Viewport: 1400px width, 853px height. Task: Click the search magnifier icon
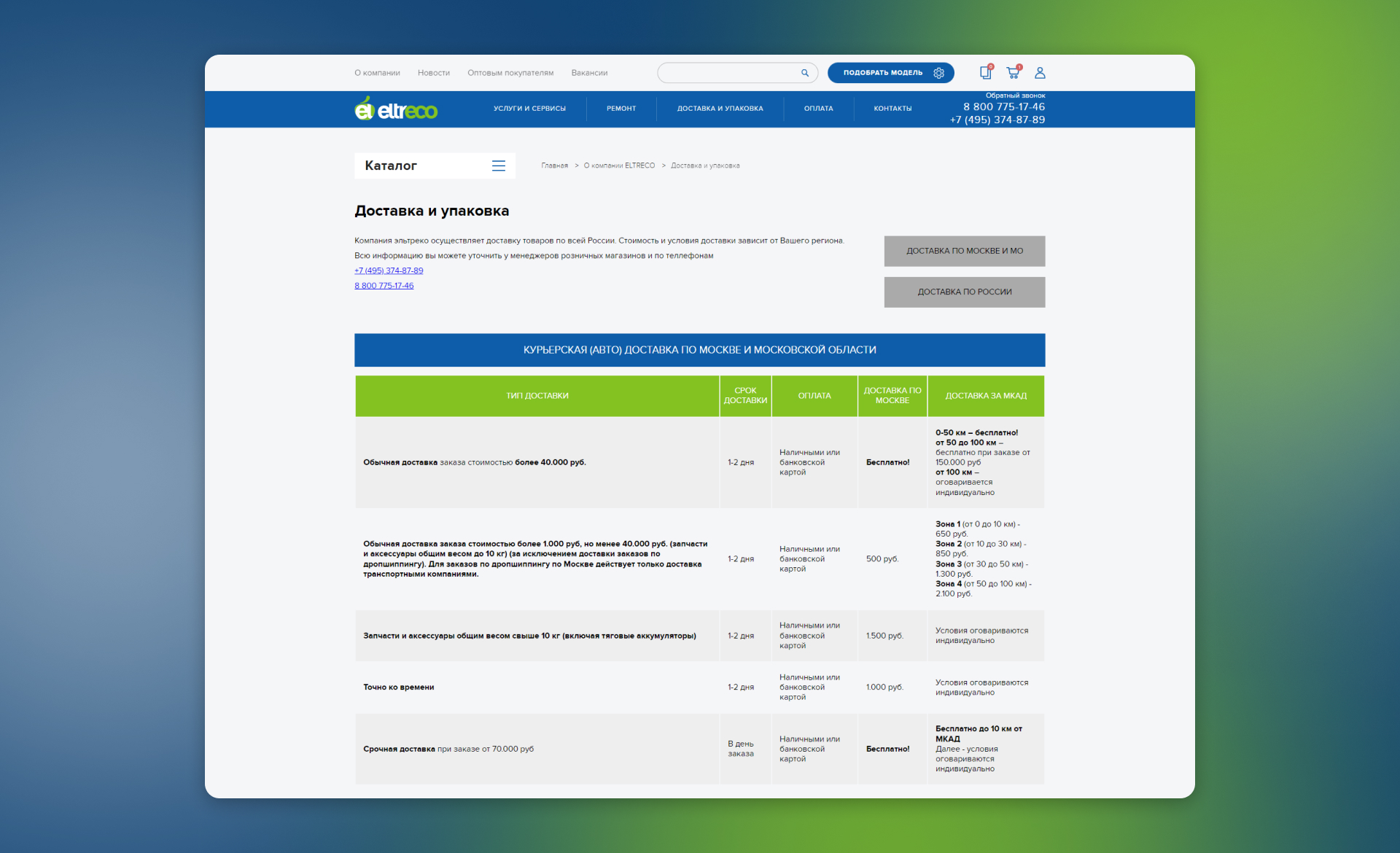805,73
